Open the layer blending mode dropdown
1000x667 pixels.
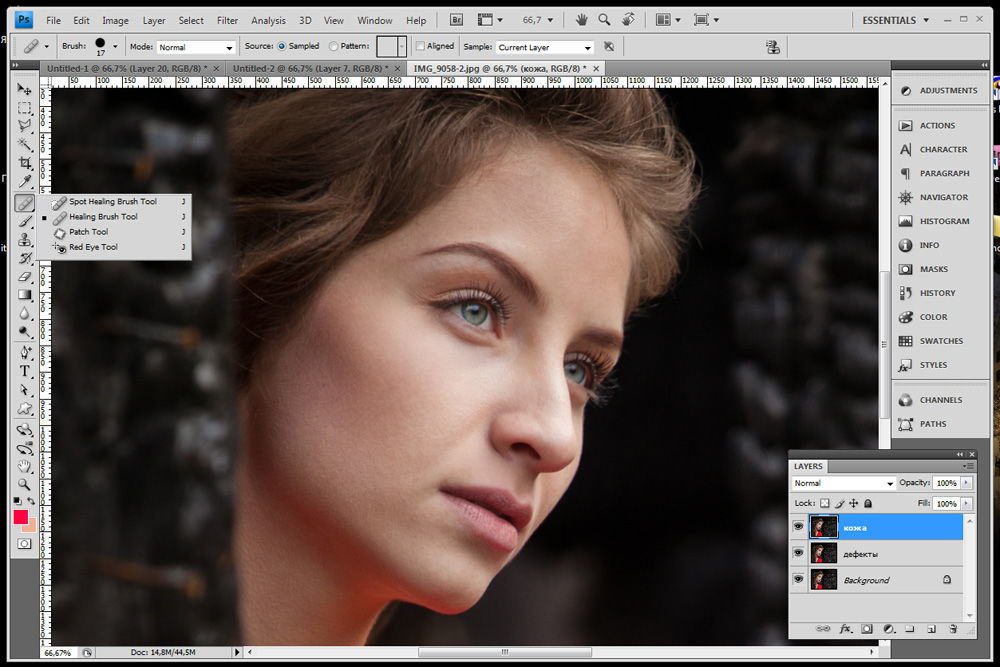point(841,483)
